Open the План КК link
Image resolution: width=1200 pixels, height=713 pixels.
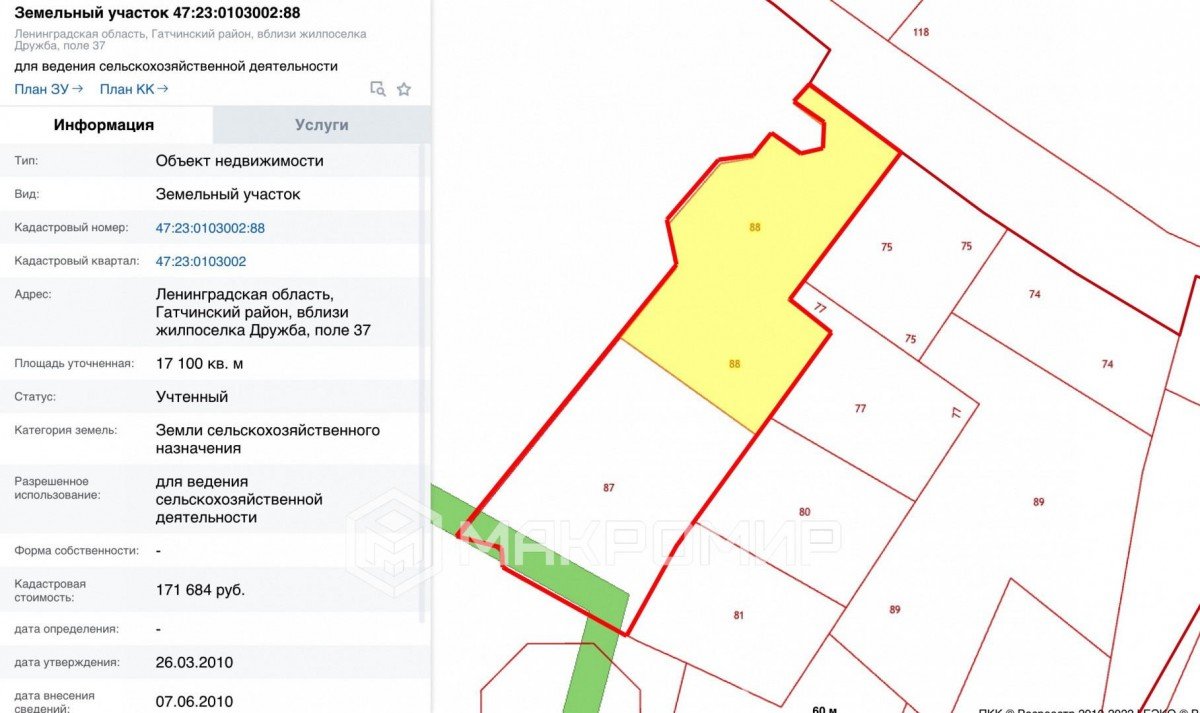point(133,89)
